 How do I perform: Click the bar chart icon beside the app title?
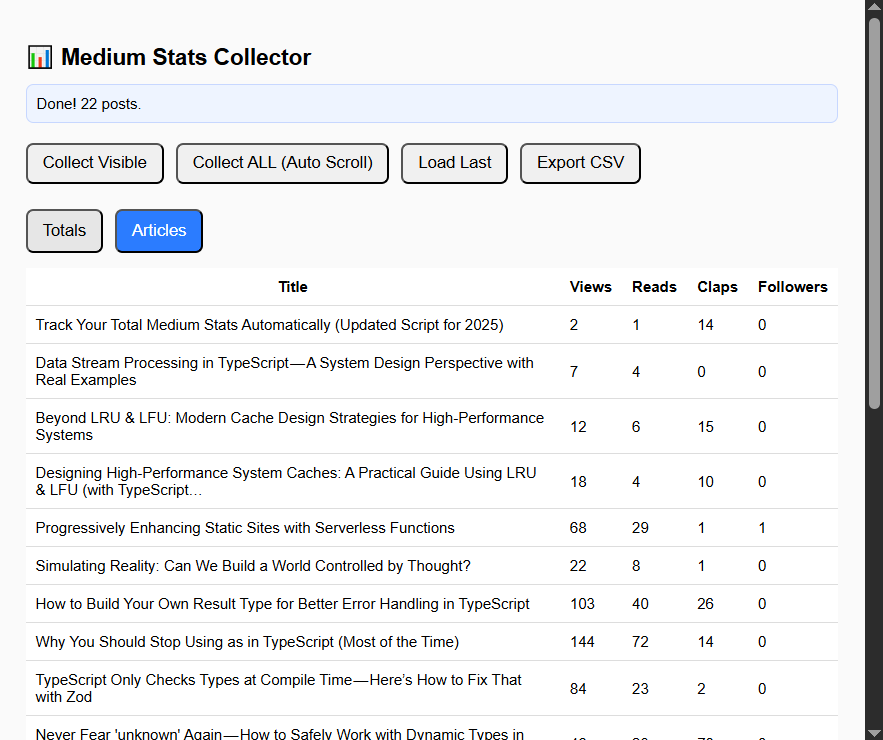pos(39,57)
